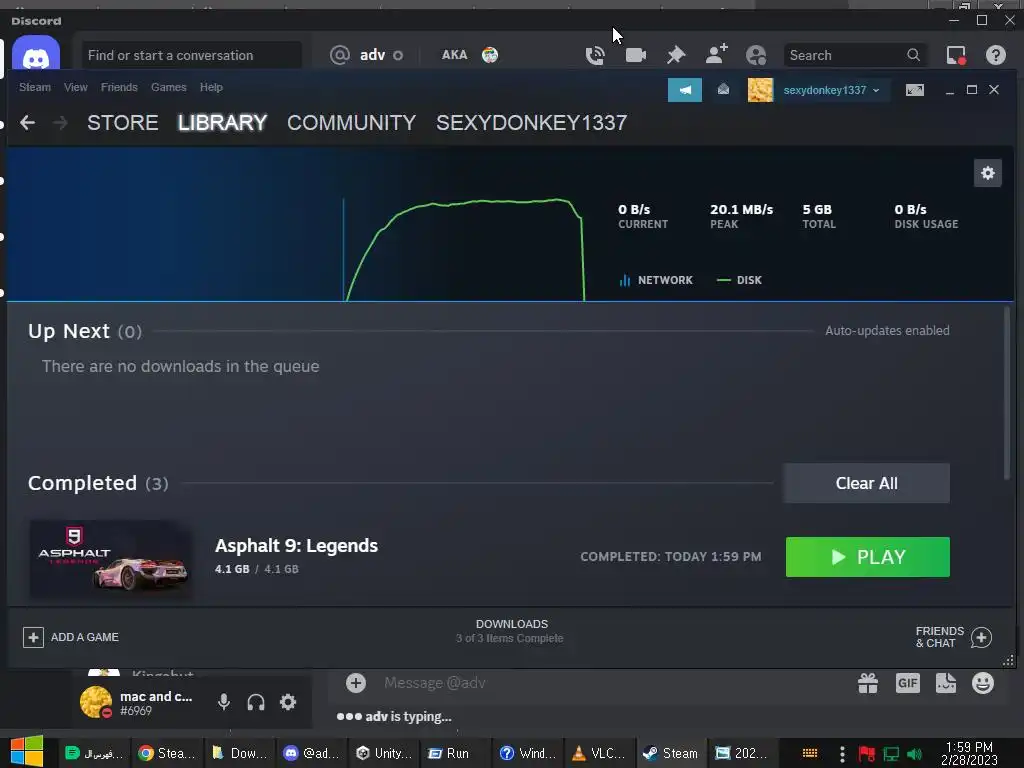The height and width of the screenshot is (768, 1024).
Task: Switch to Chrome Steam taskbar item
Action: coord(167,753)
